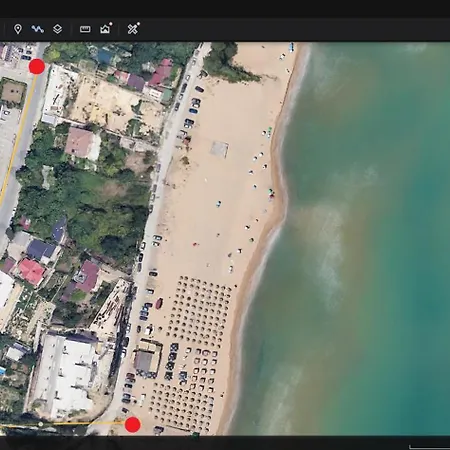The width and height of the screenshot is (450, 450).
Task: Click the pink-roofed house among the trees
Action: (79, 143)
